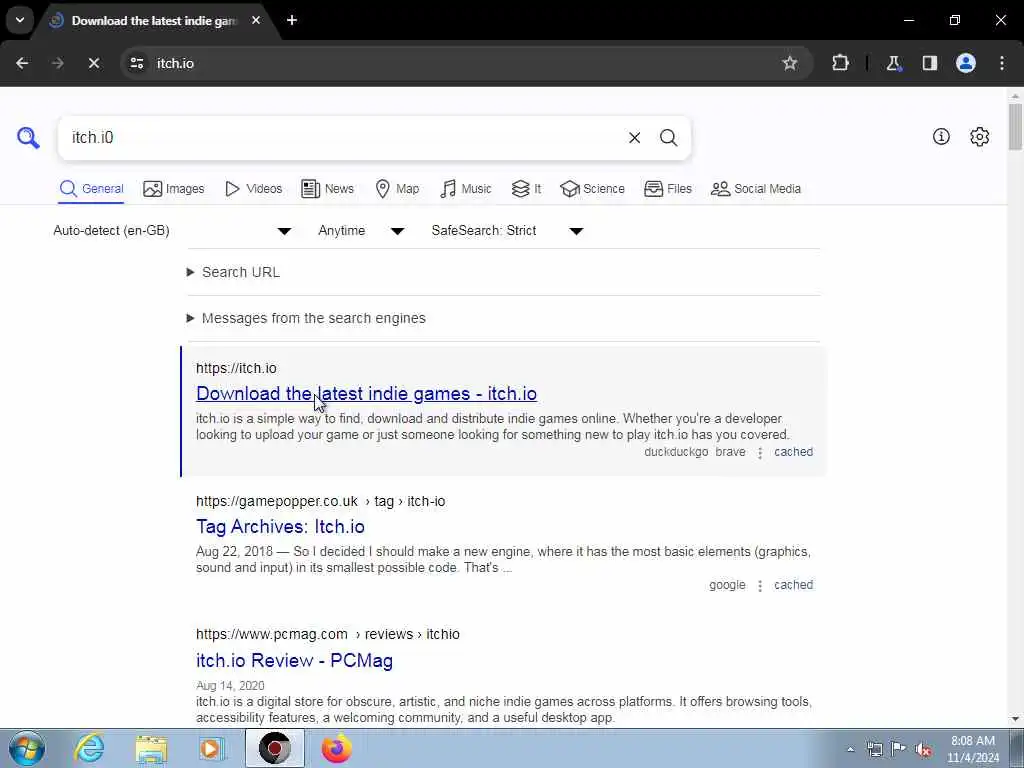Expand Messages from the search engines
Viewport: 1024px width, 768px height.
tap(306, 318)
